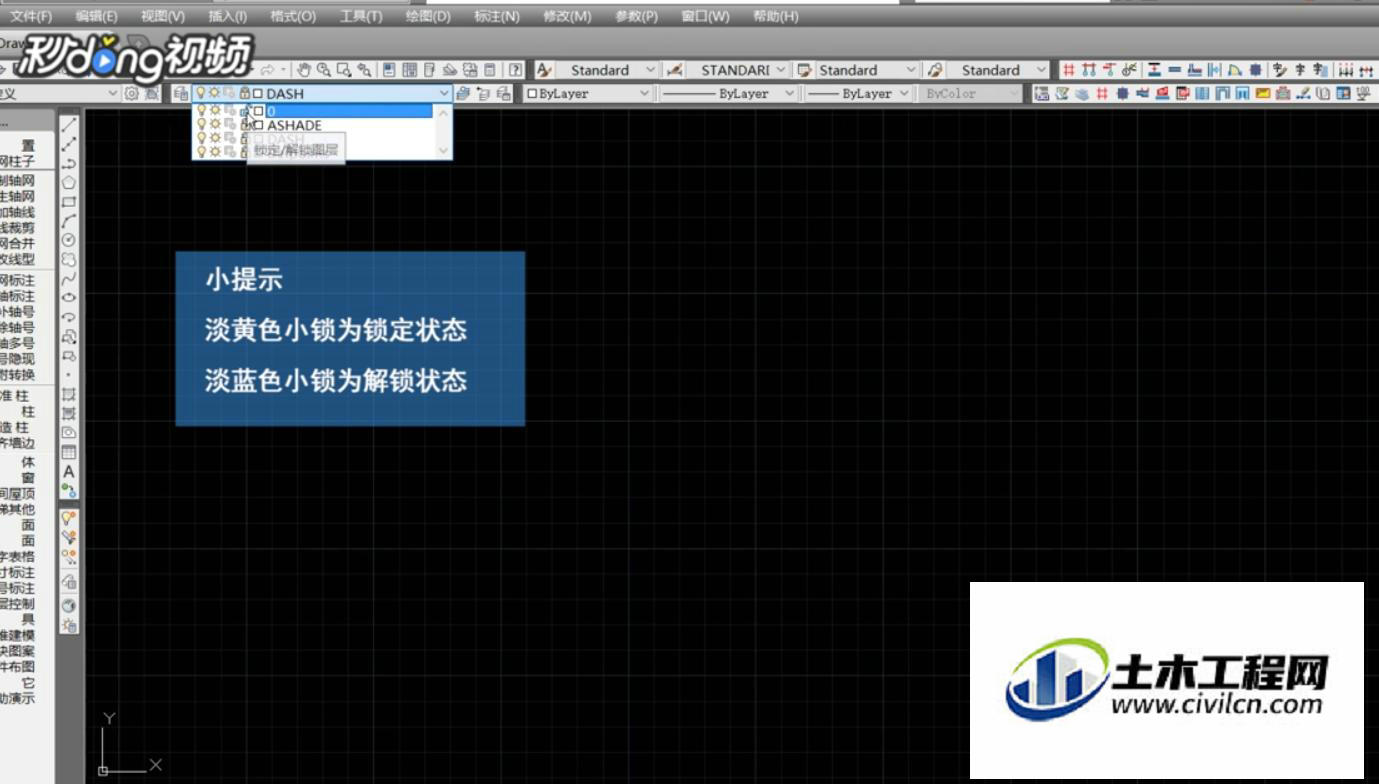
Task: Click the Zoom window icon
Action: (344, 70)
